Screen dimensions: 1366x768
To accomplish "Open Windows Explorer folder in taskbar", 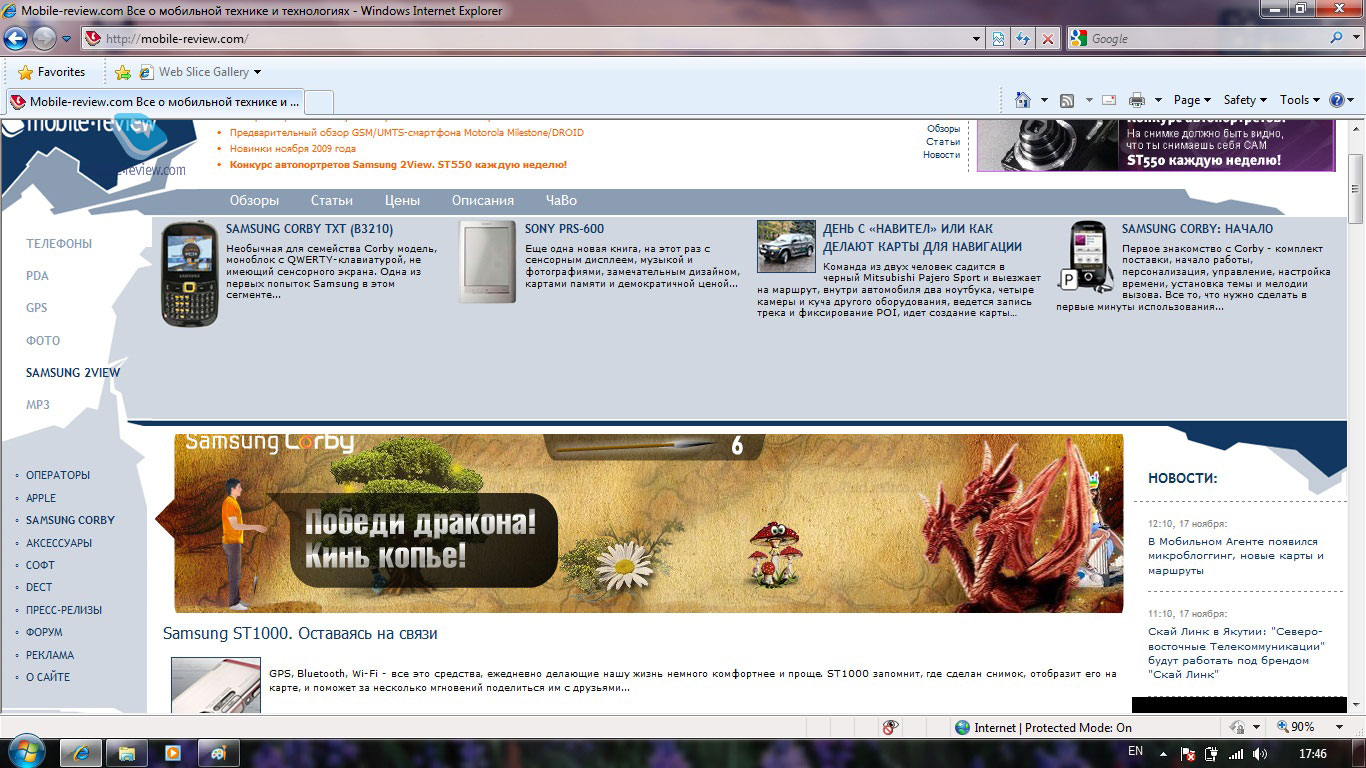I will [127, 753].
